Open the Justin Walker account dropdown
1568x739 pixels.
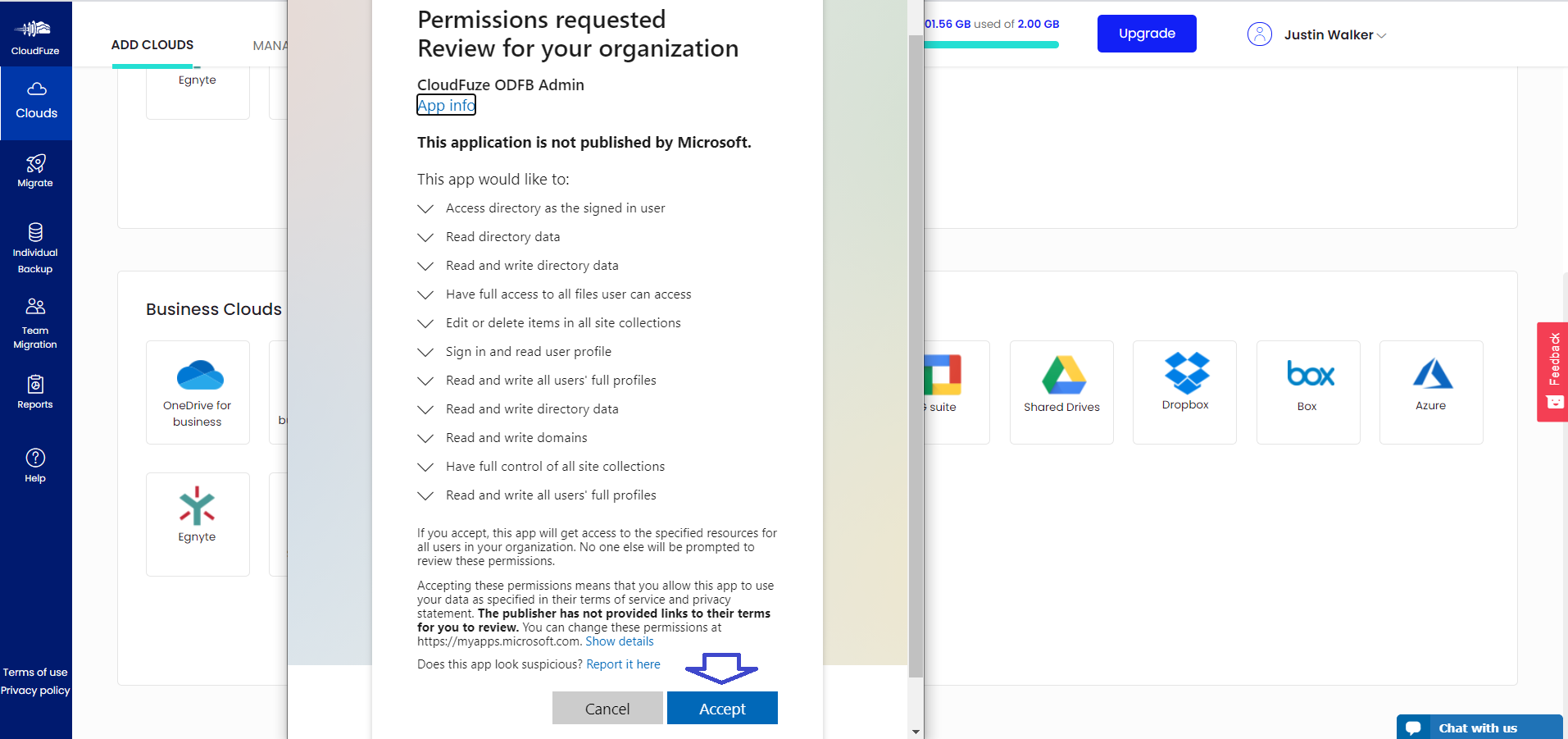click(x=1317, y=34)
